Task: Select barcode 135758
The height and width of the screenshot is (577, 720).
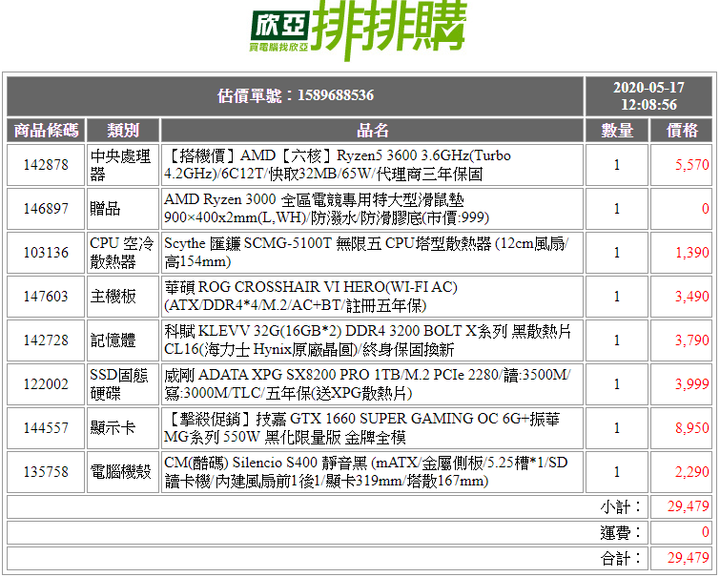Action: [46, 472]
